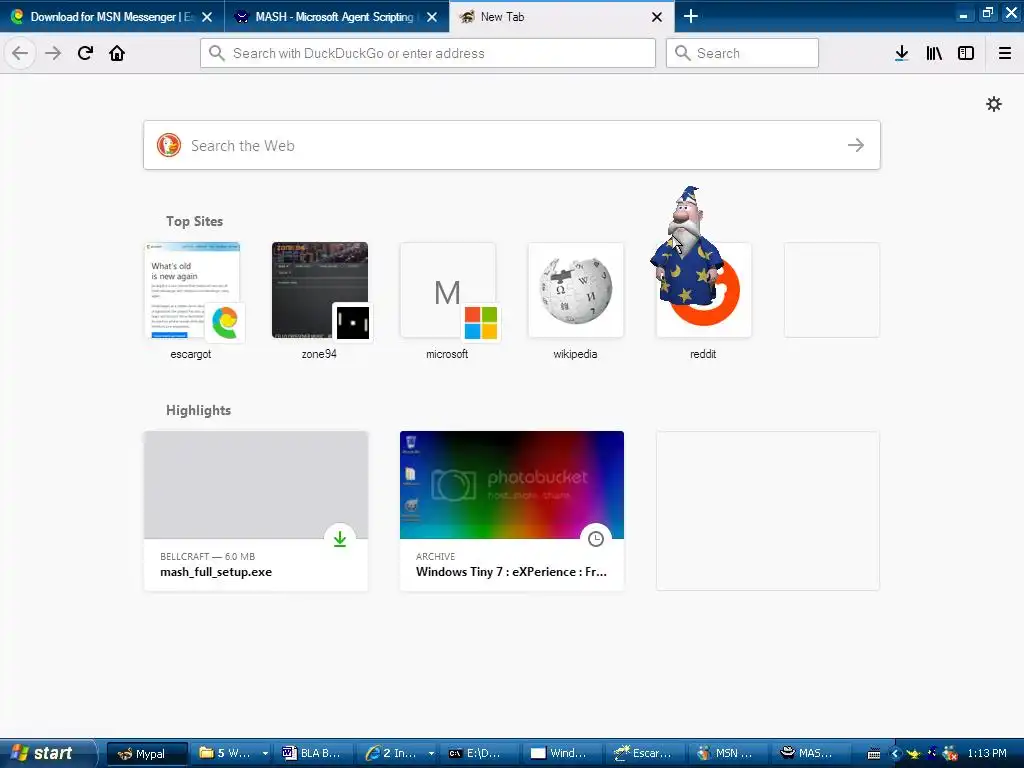1024x768 pixels.
Task: Switch to Wind... taskbar window
Action: [564, 754]
